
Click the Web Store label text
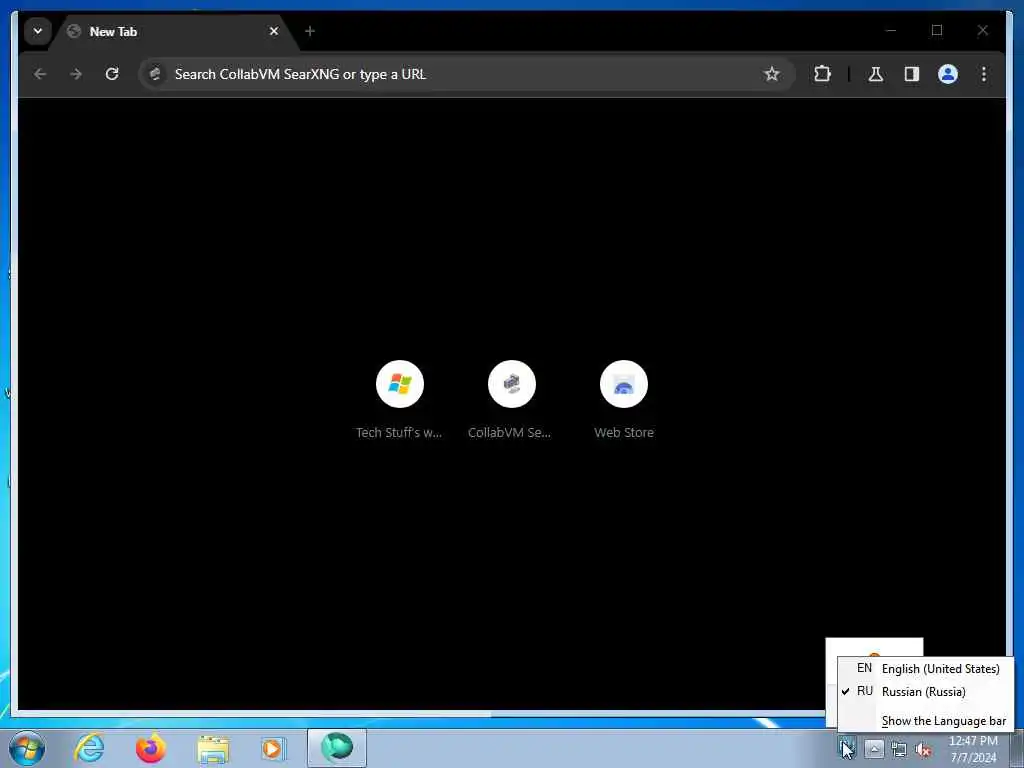pos(624,432)
